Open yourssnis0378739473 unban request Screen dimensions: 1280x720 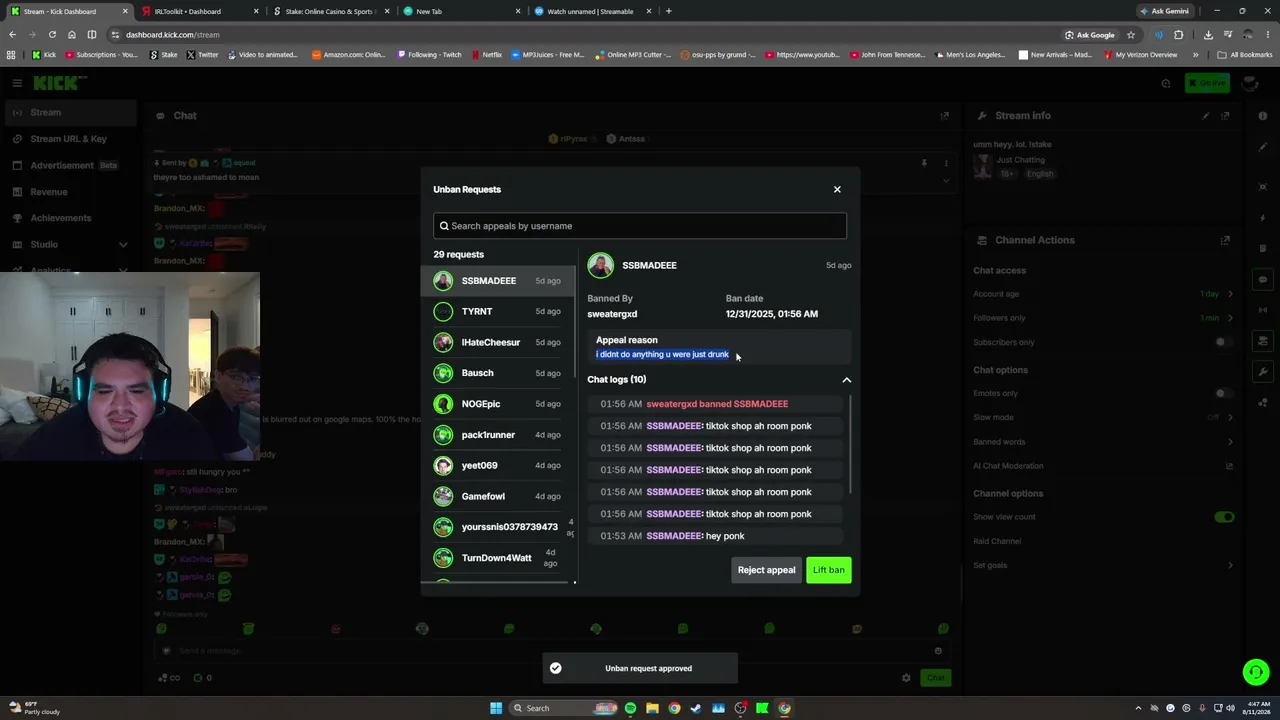[498, 527]
